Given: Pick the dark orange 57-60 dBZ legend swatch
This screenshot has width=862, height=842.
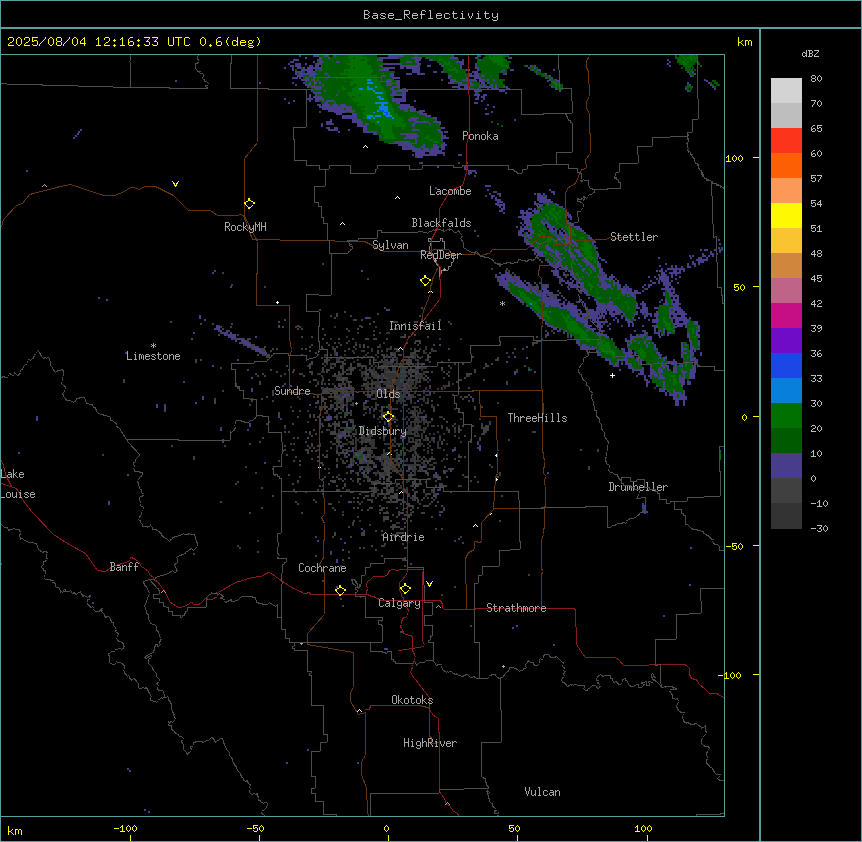Looking at the screenshot, I should coord(786,165).
